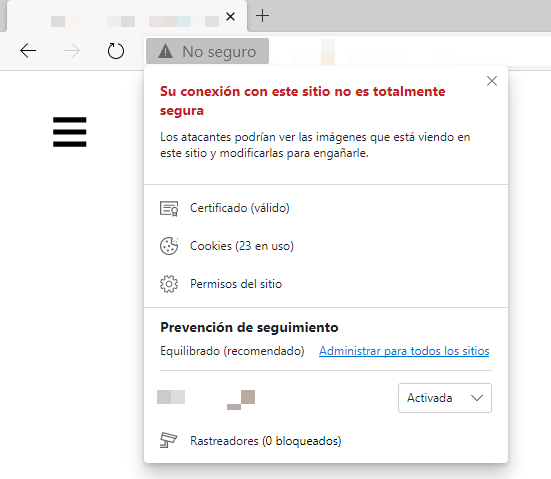Reload the page with the refresh icon
Viewport: 551px width, 479px height.
pos(116,51)
